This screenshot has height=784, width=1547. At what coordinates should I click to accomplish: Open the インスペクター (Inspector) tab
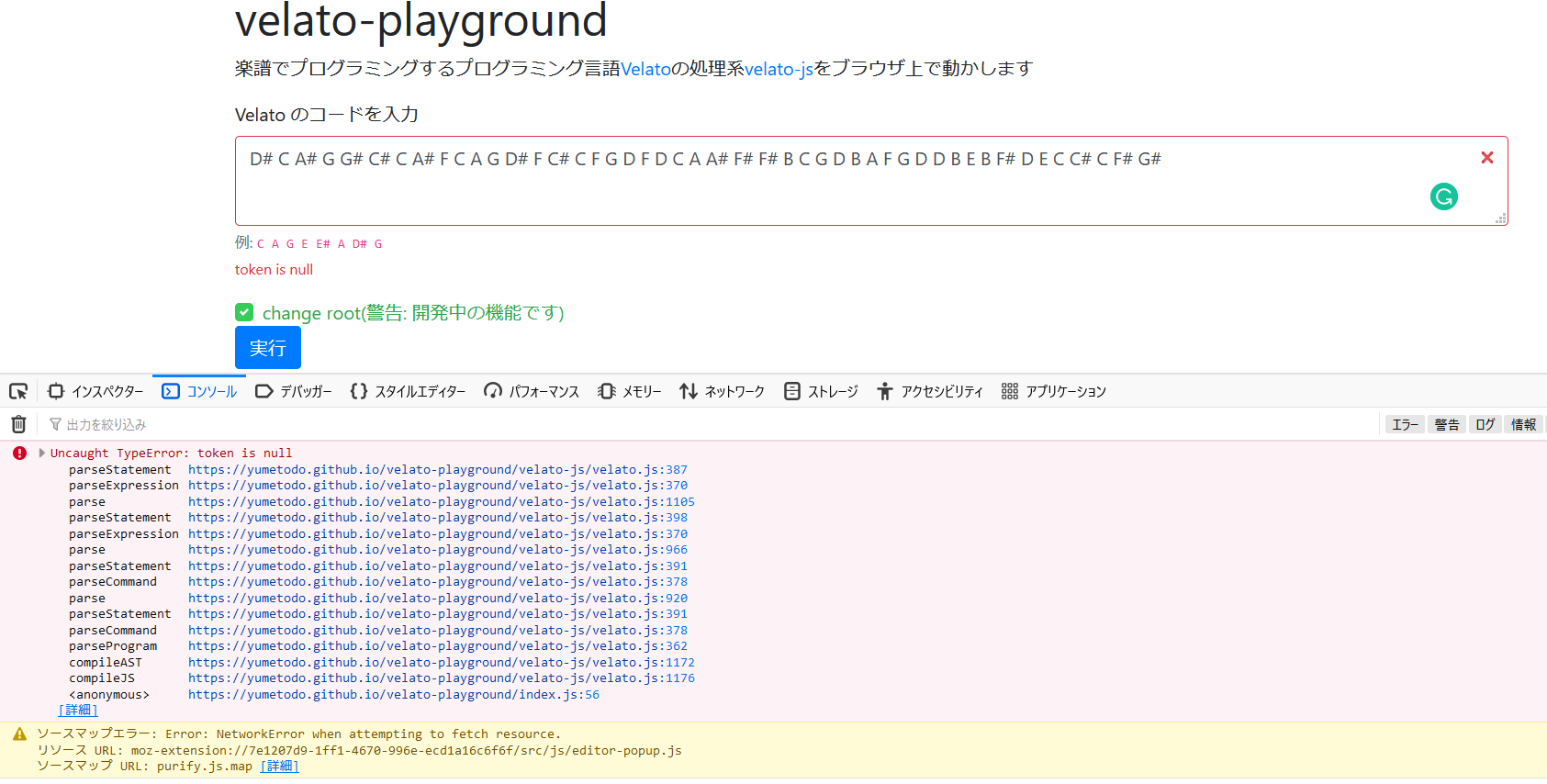tap(95, 392)
